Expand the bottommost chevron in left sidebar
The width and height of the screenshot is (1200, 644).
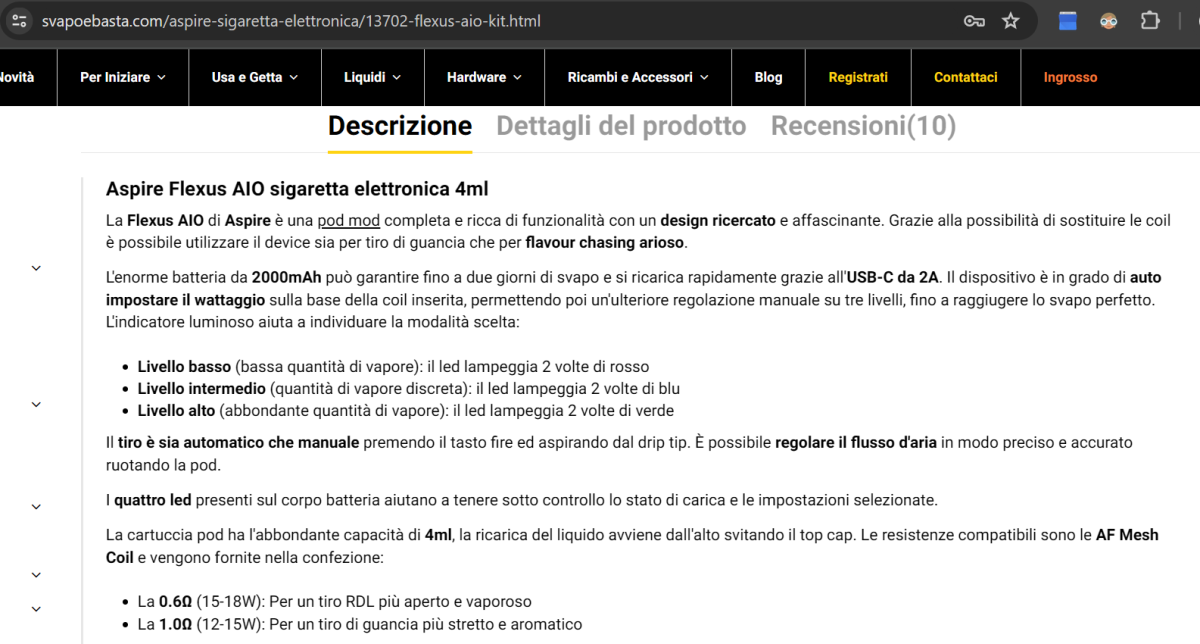click(36, 609)
